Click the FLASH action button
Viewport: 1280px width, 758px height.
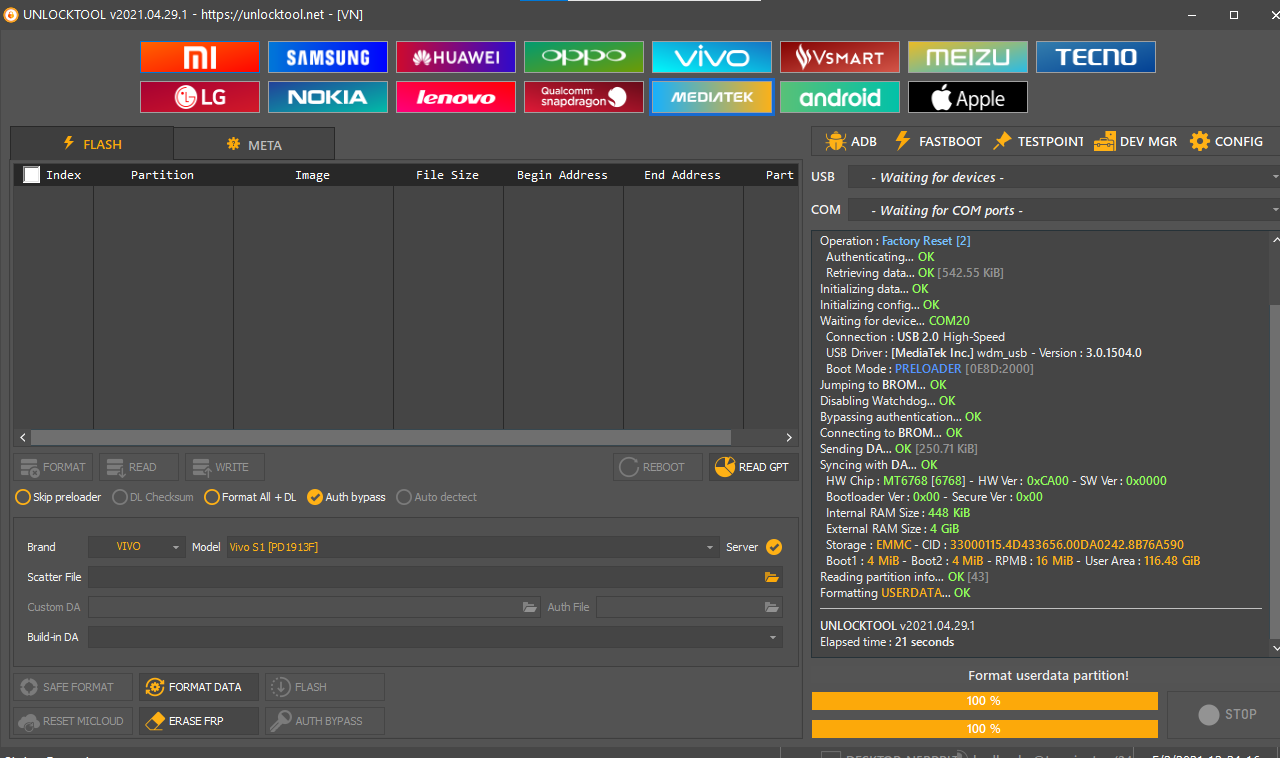[x=325, y=687]
